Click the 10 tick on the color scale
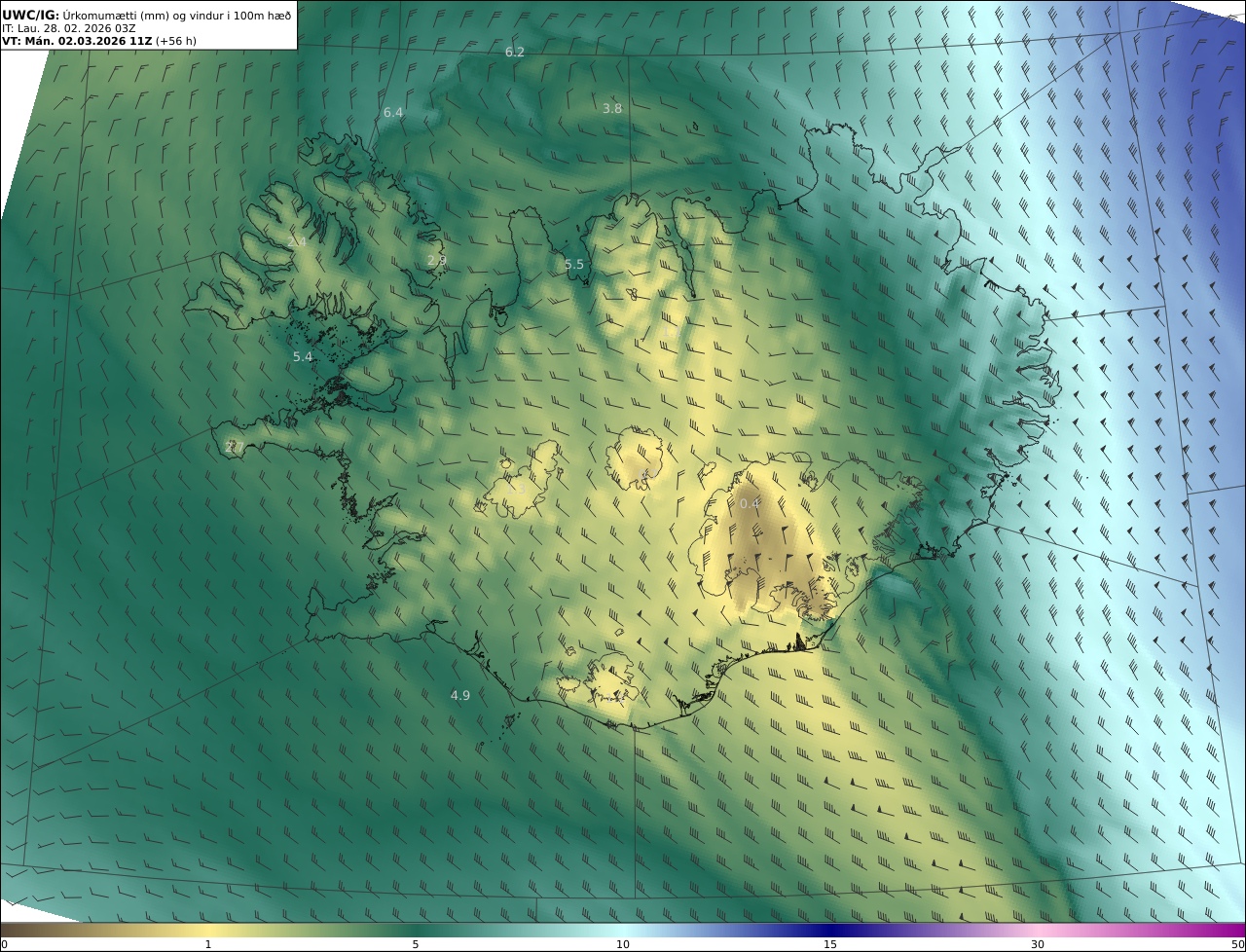Image resolution: width=1246 pixels, height=952 pixels. (623, 944)
